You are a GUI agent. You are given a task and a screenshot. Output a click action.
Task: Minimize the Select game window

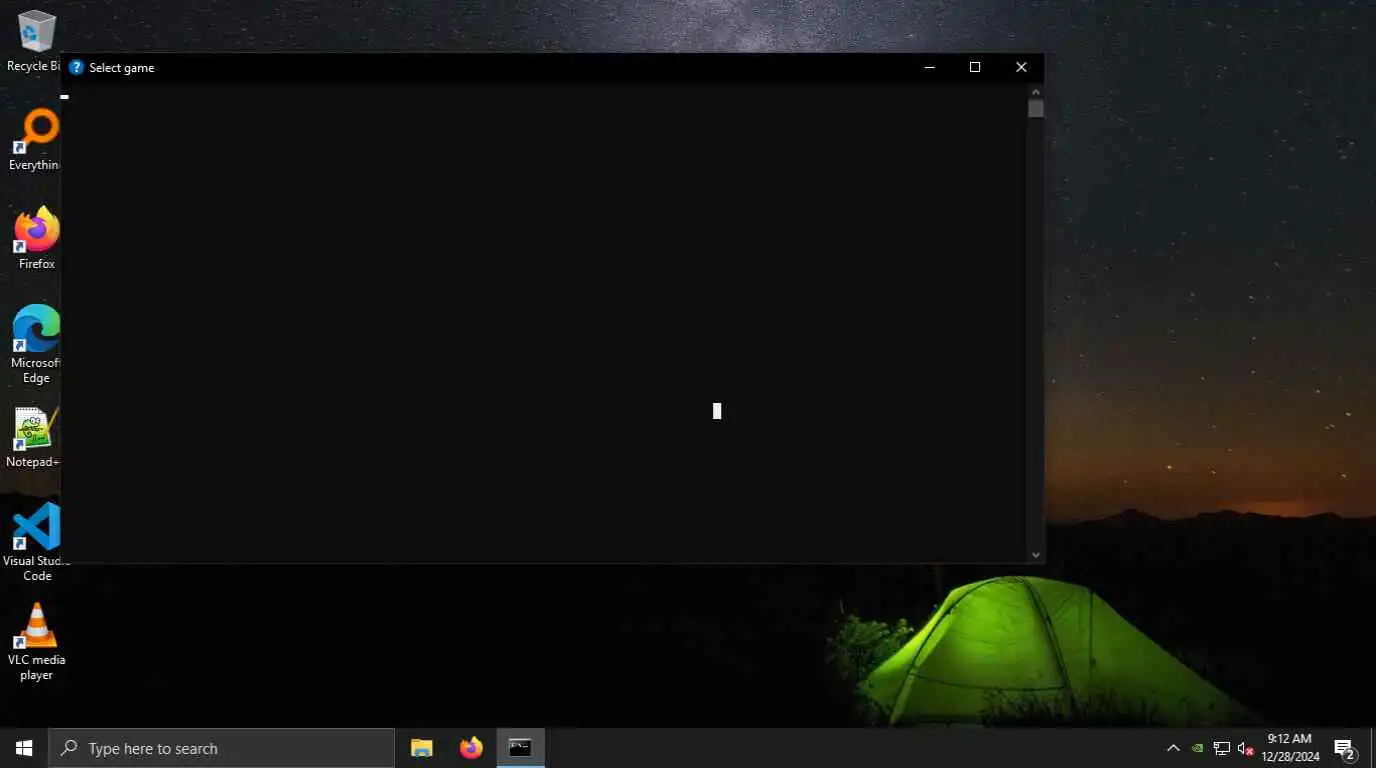click(929, 67)
